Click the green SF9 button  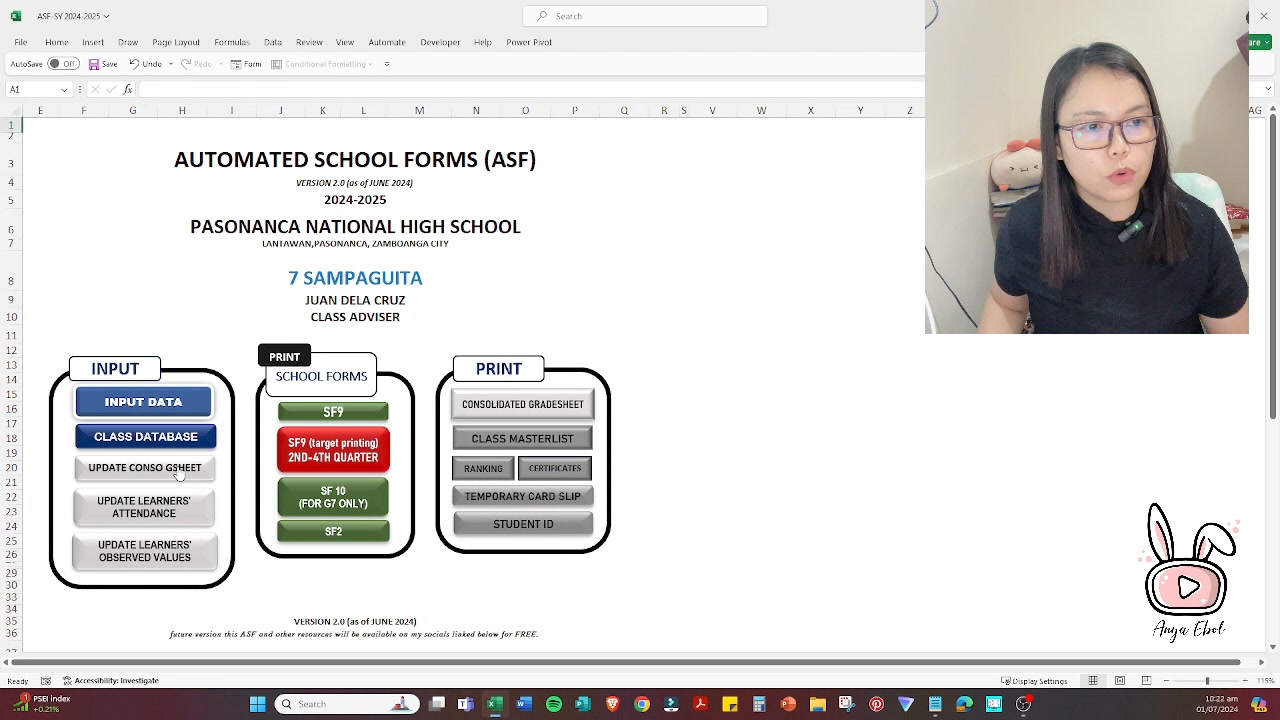(x=333, y=412)
